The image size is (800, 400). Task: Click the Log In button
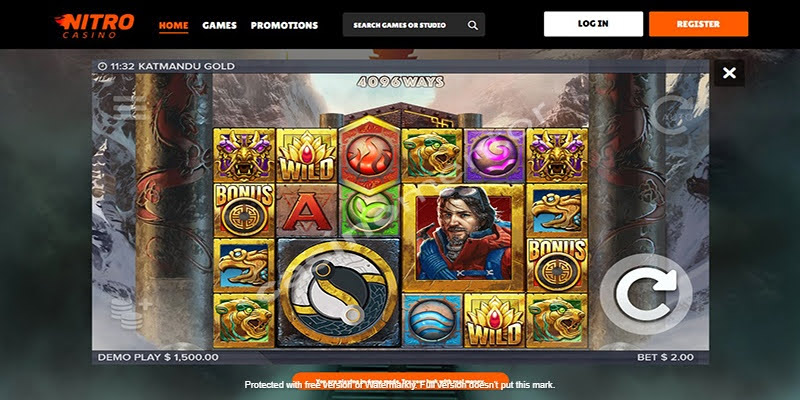coord(593,24)
